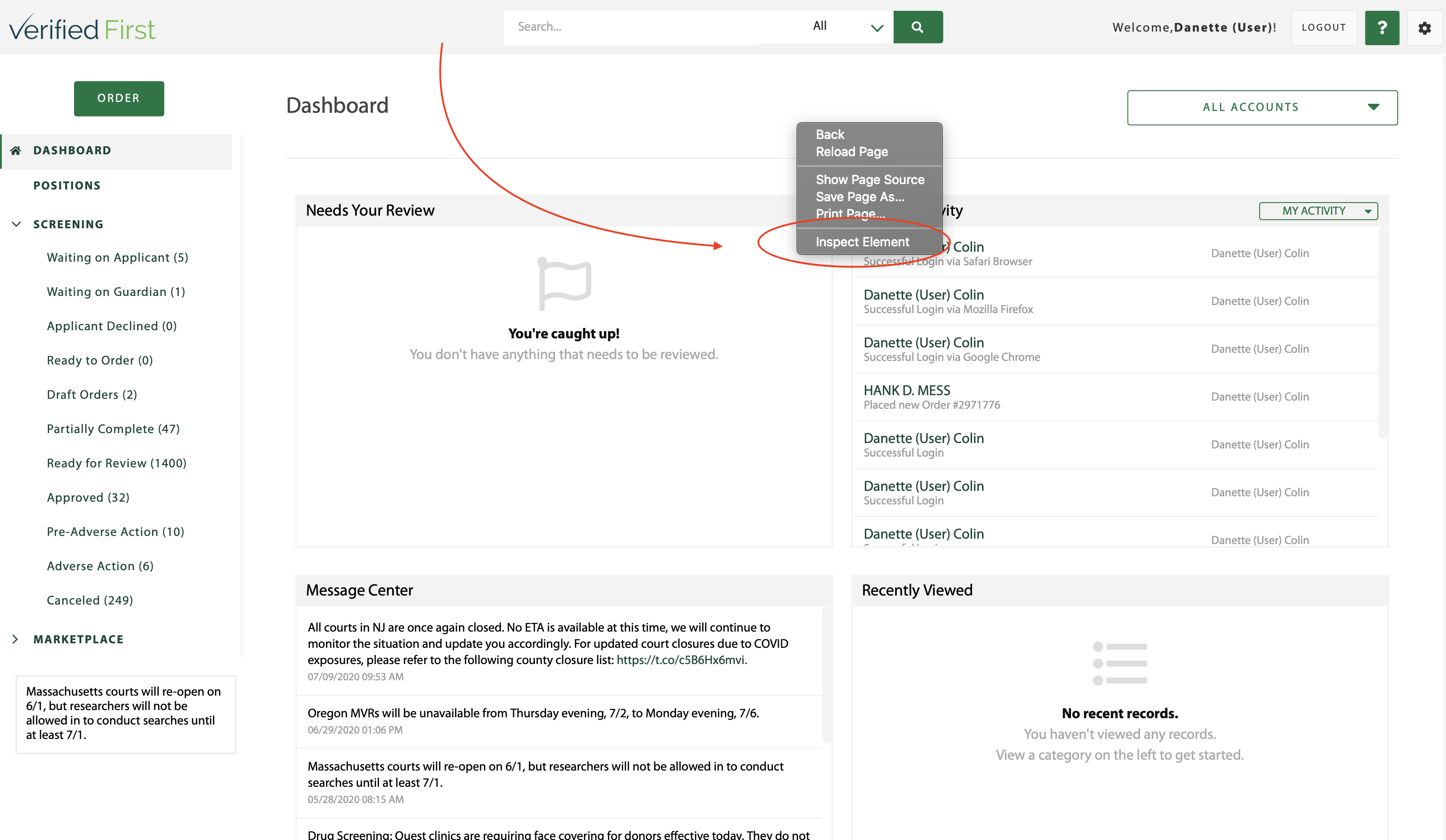This screenshot has width=1446, height=840.
Task: Click the Logout button
Action: coord(1323,28)
